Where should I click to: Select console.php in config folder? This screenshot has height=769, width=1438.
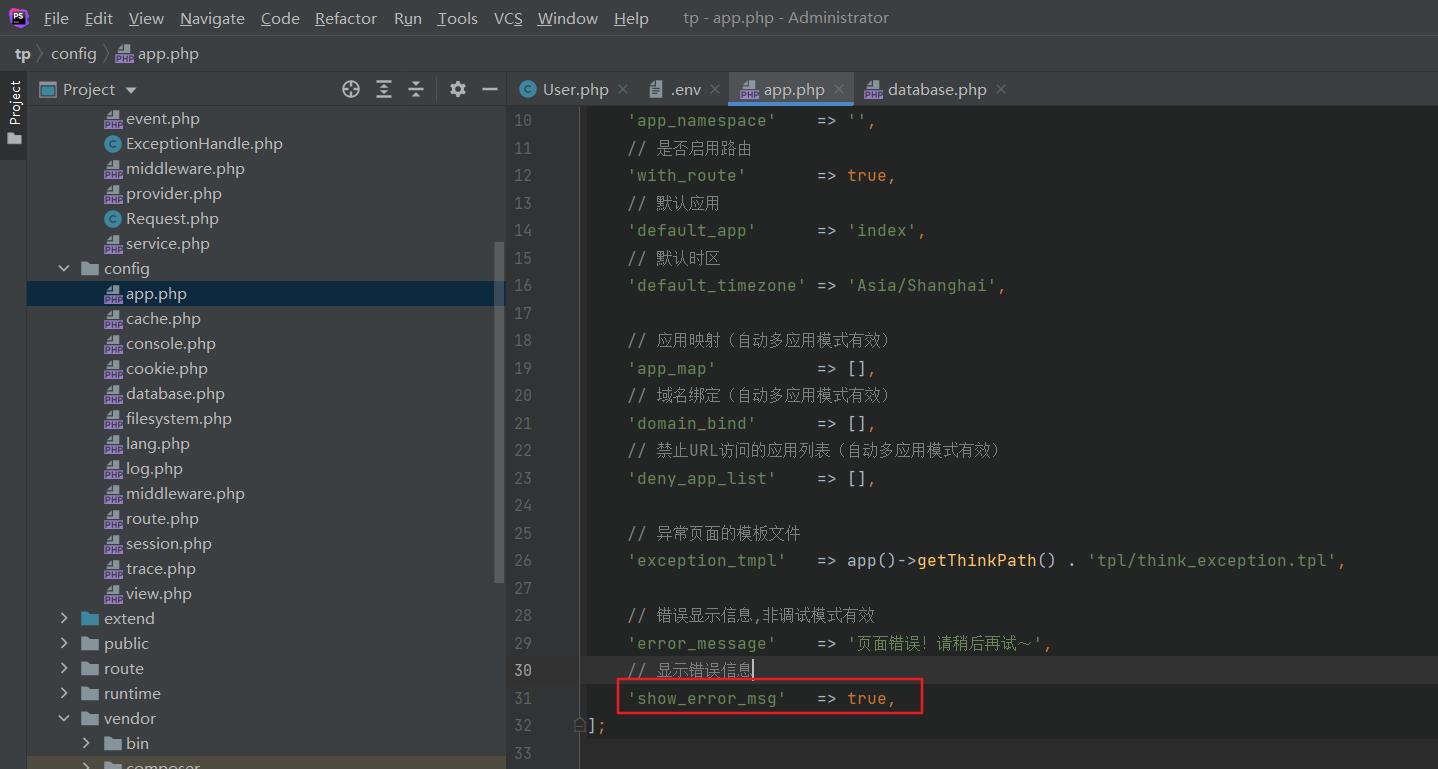[x=171, y=344]
